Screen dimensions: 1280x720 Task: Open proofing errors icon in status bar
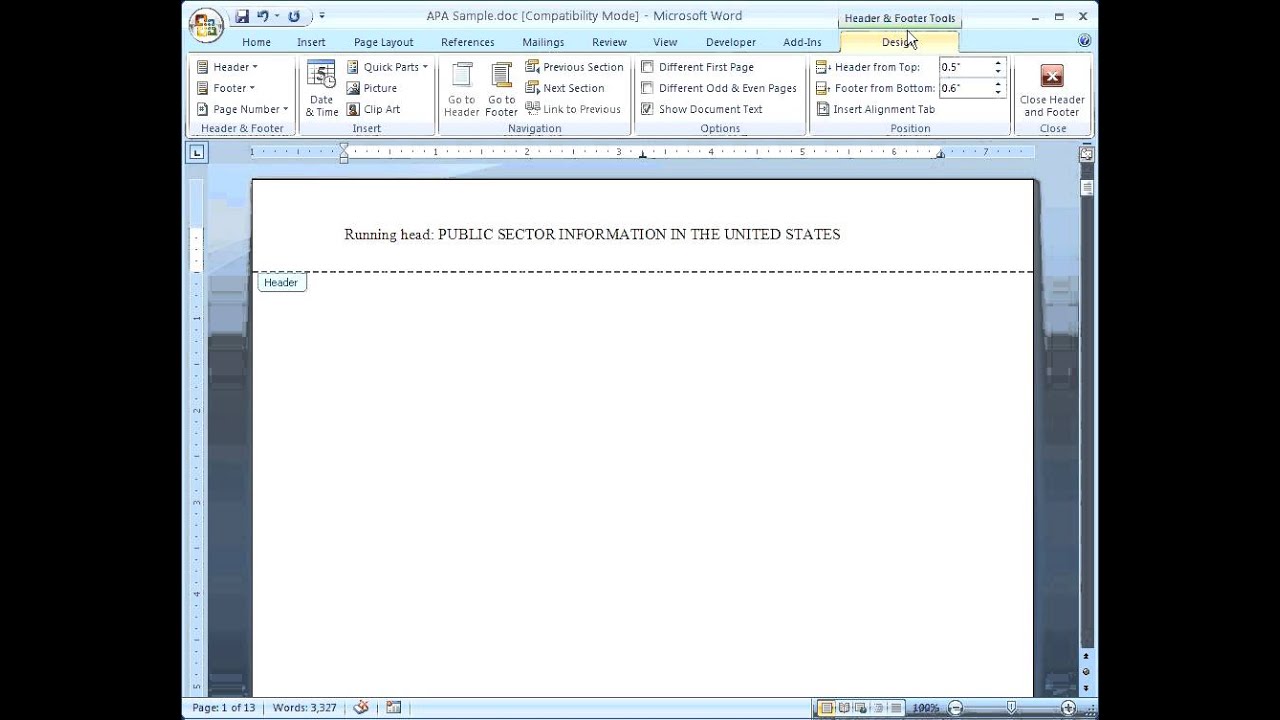coord(361,707)
